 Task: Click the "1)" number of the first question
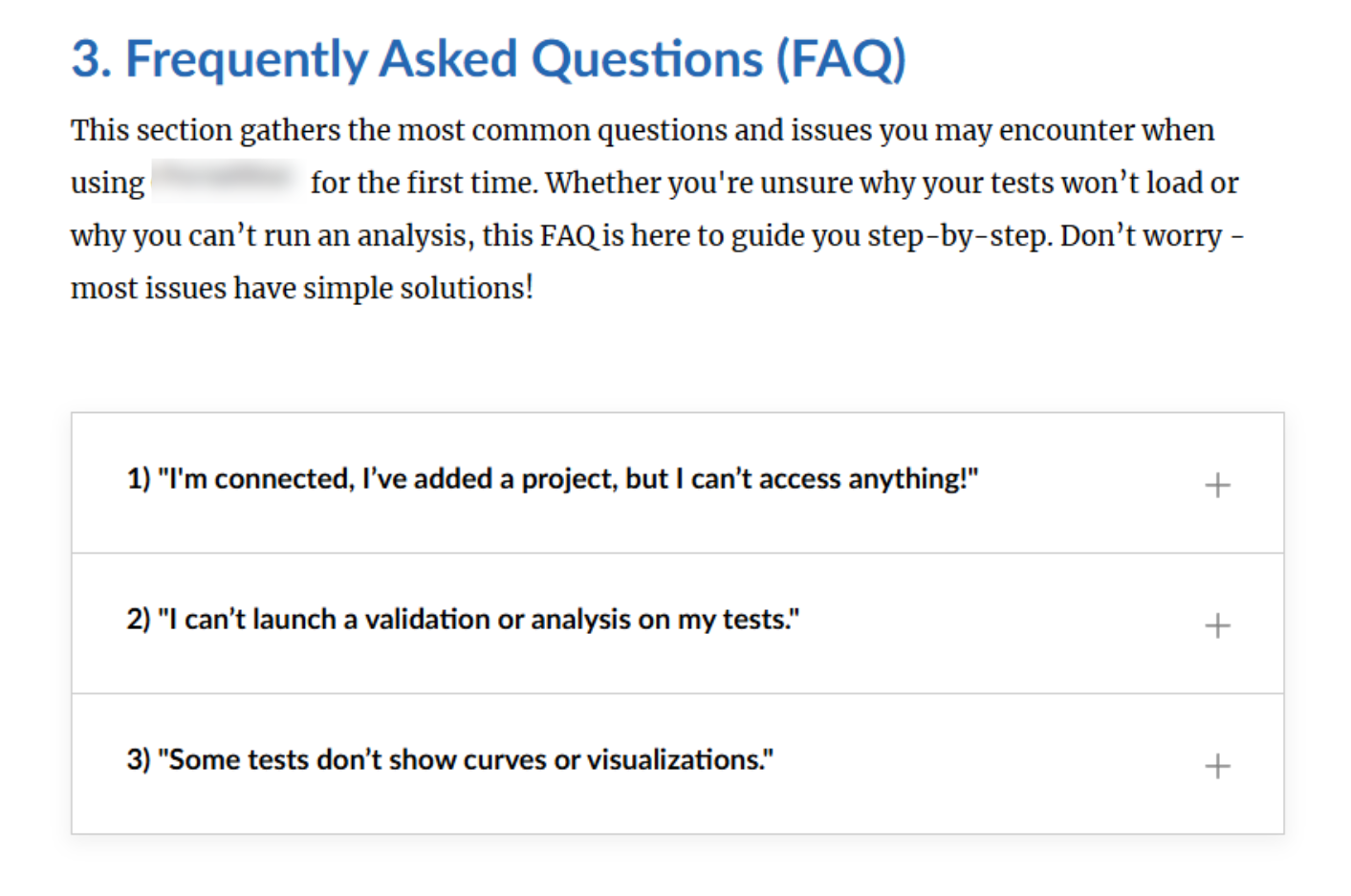(x=139, y=479)
